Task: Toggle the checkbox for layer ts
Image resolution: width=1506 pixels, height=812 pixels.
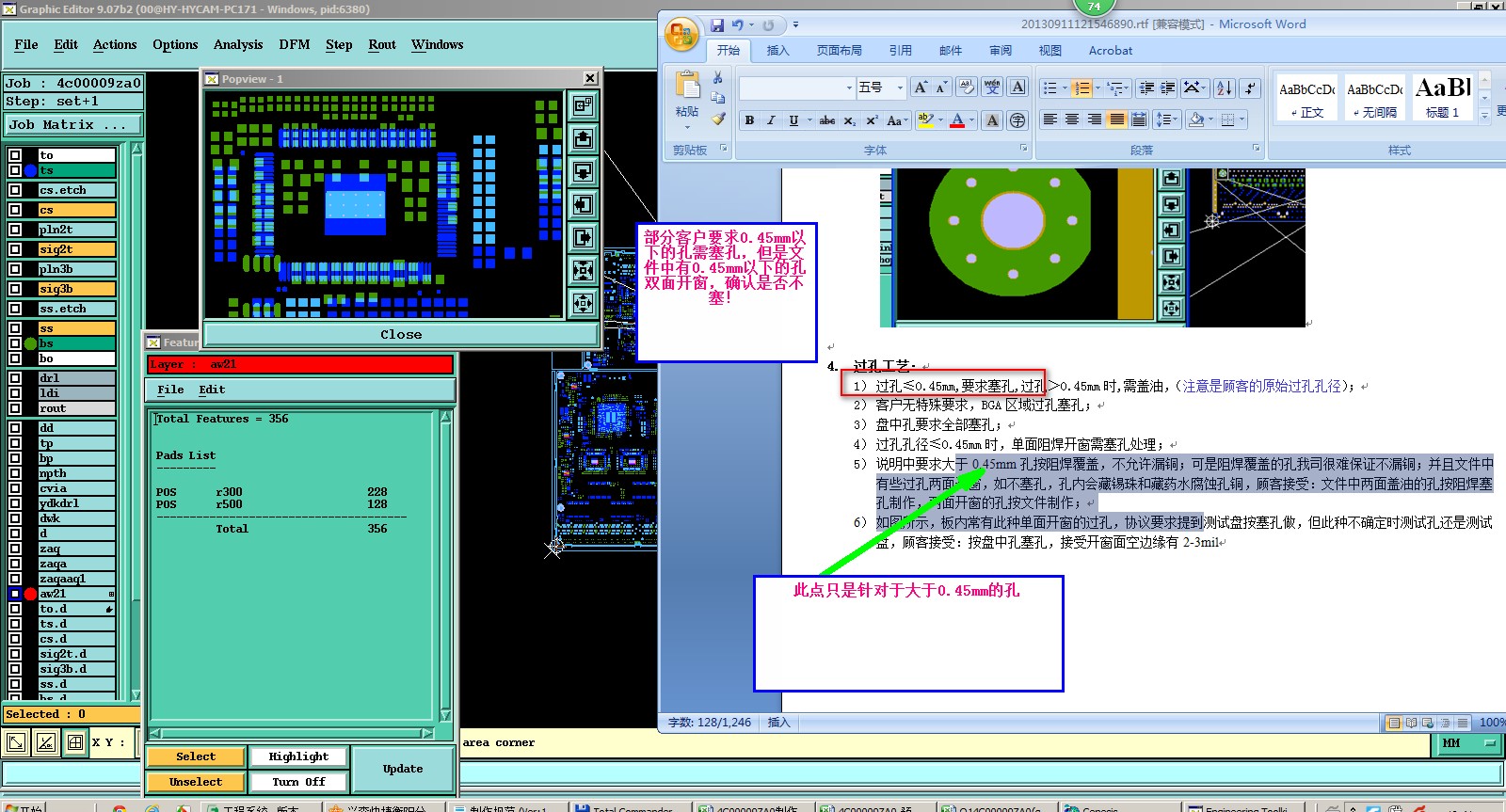Action: 15,170
